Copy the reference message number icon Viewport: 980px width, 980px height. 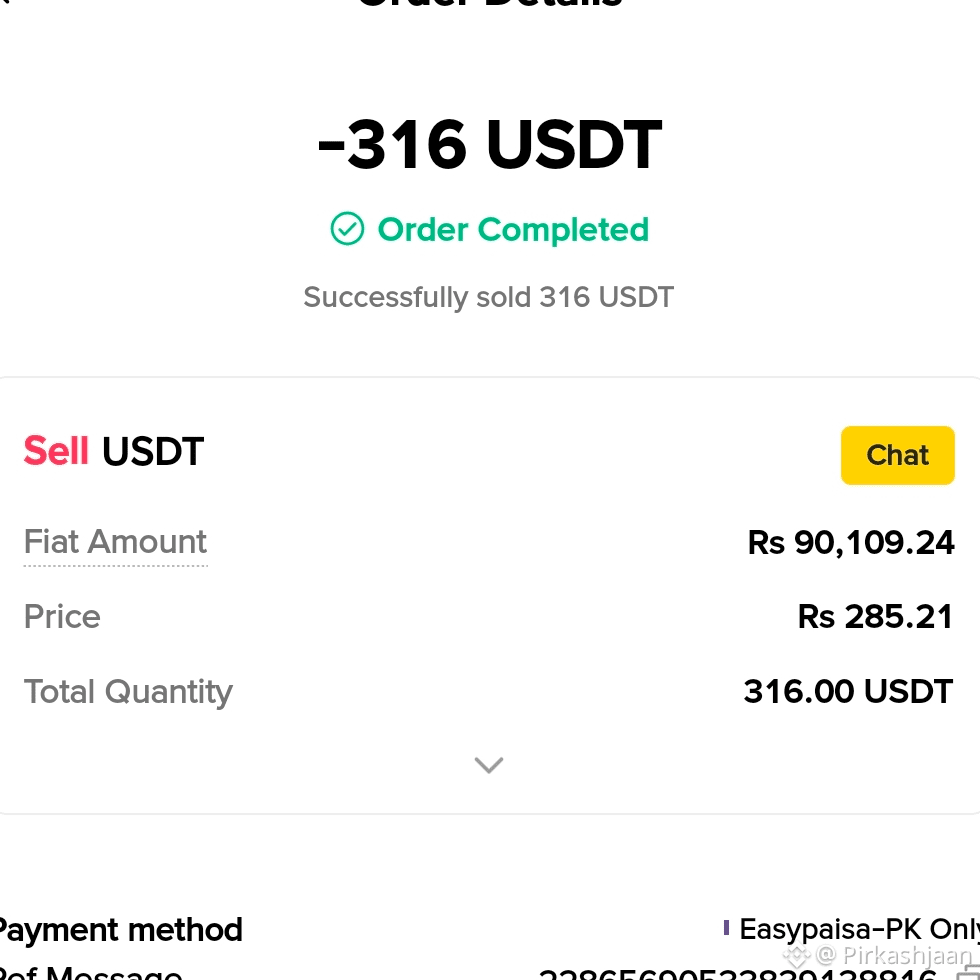pyautogui.click(x=968, y=974)
